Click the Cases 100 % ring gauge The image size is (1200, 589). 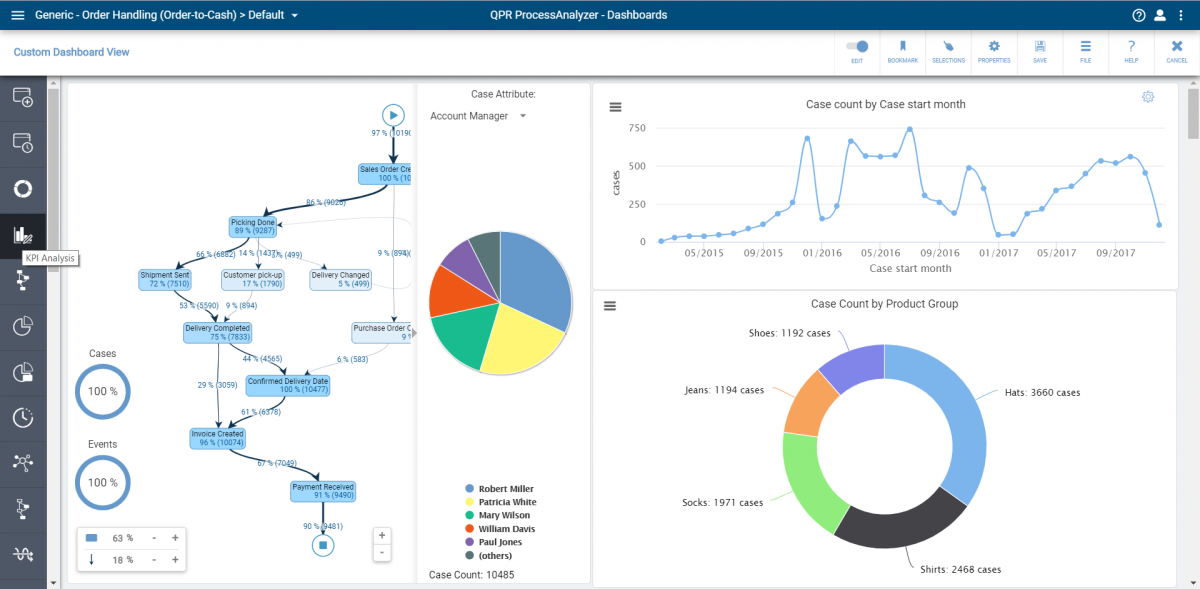[x=103, y=391]
